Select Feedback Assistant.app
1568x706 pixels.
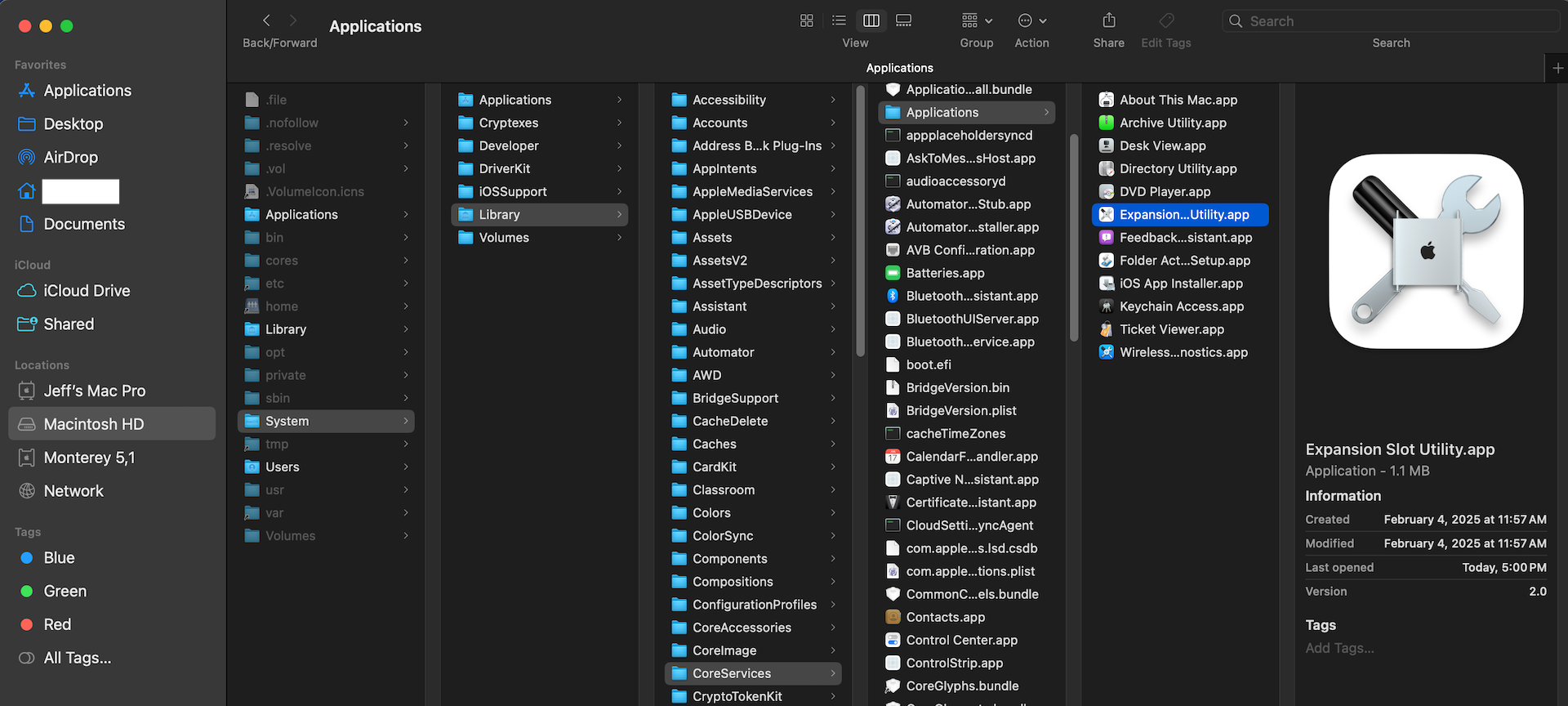click(1180, 238)
